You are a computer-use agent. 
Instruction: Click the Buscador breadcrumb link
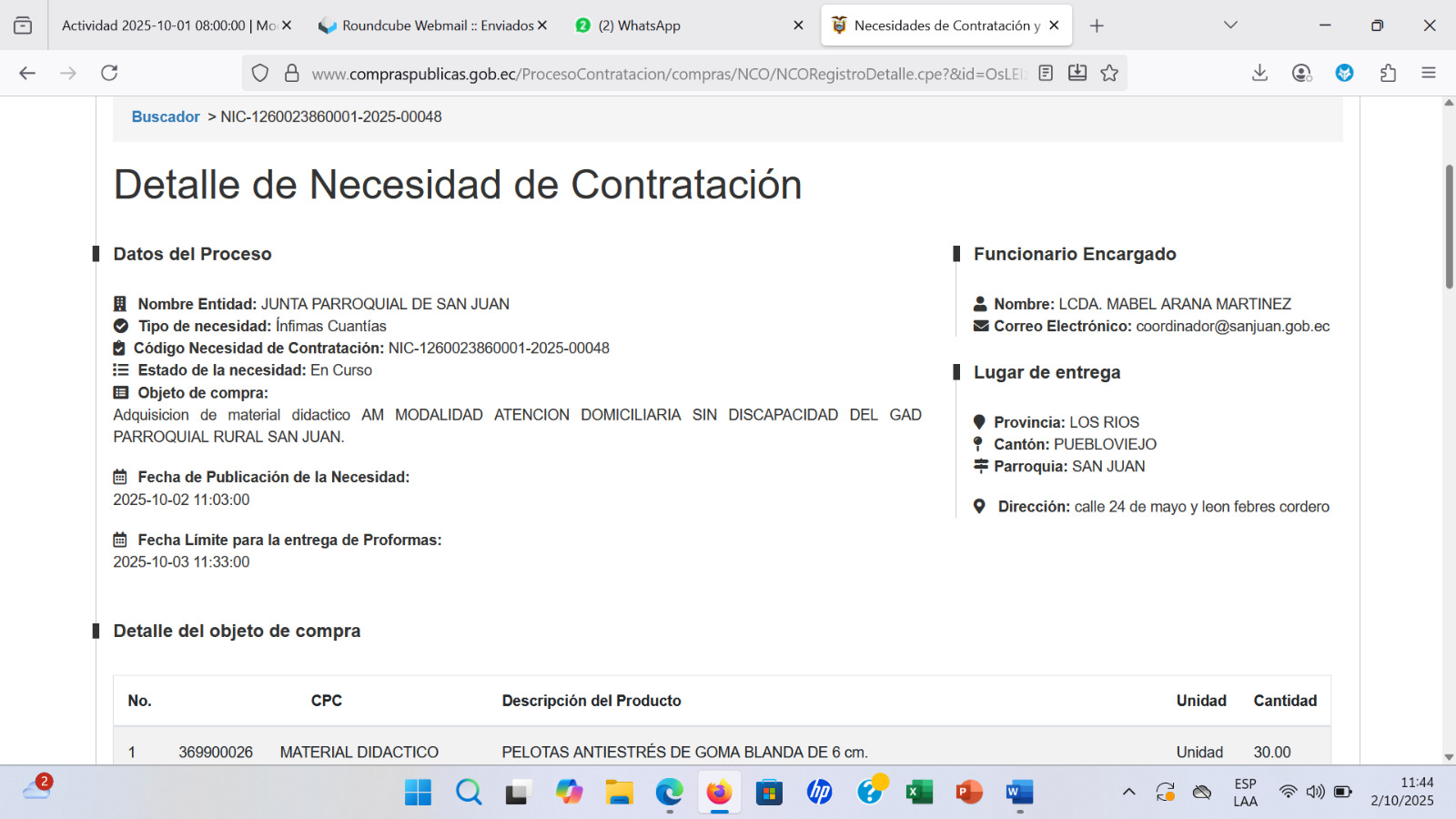[166, 116]
